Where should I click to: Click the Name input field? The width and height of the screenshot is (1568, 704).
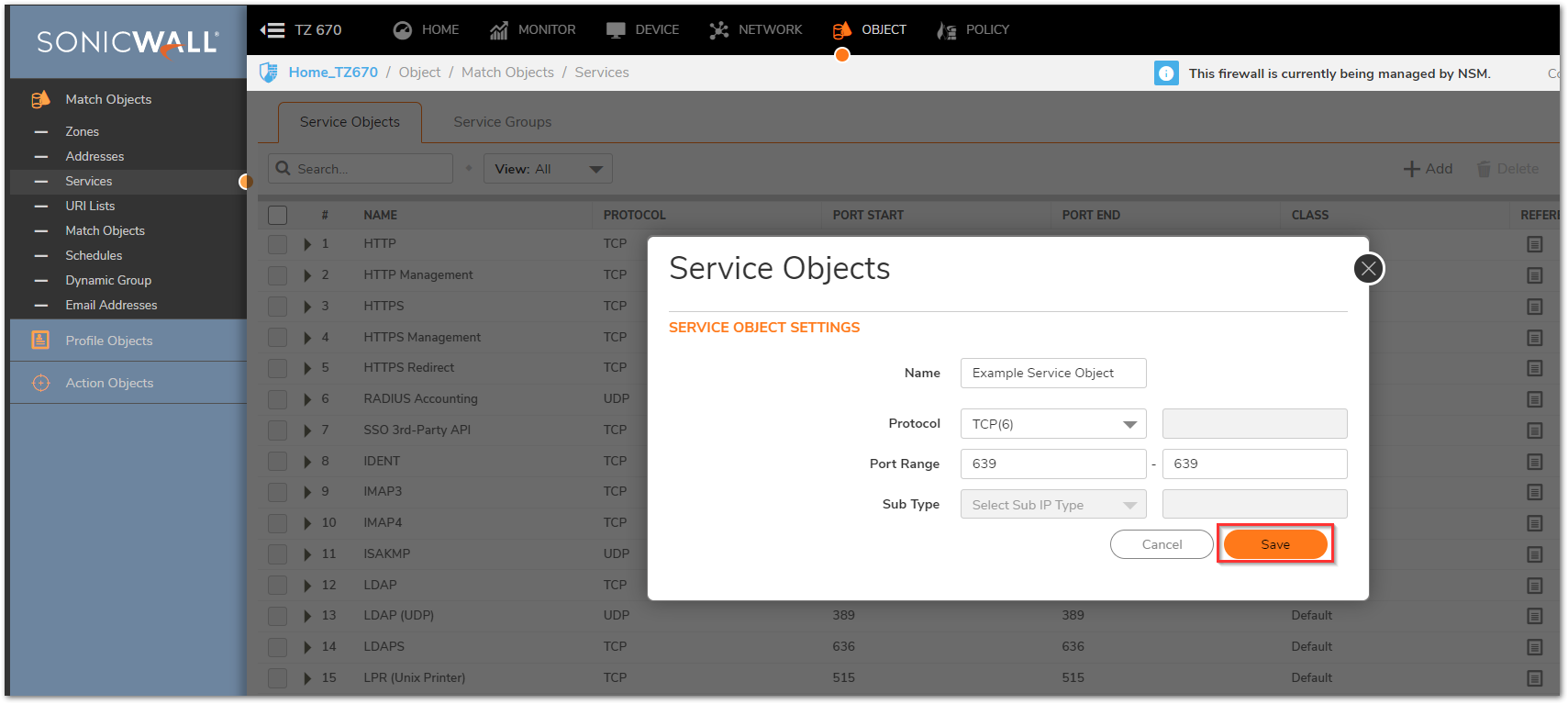tap(1052, 373)
